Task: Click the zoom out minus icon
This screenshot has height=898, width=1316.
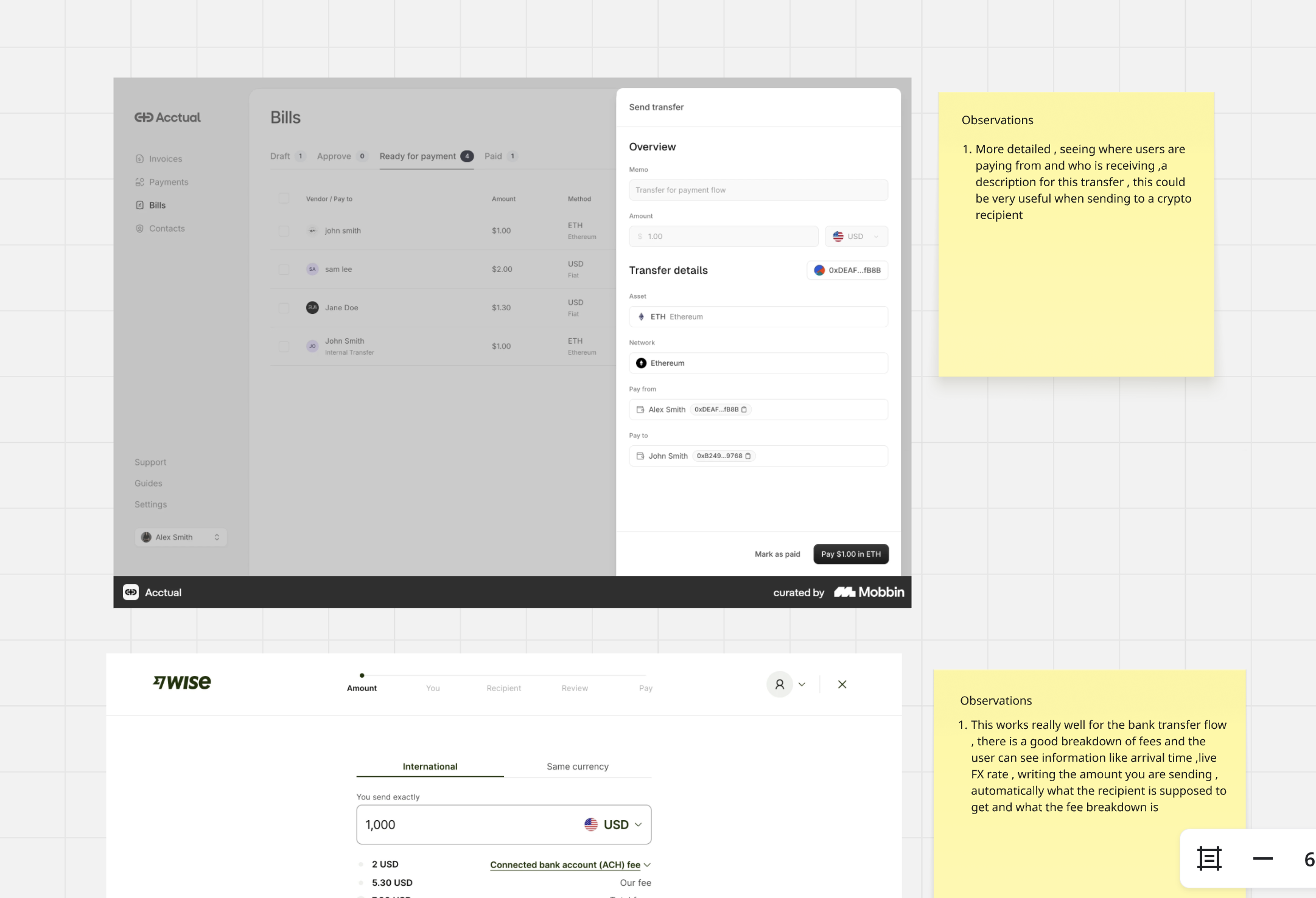Action: click(x=1263, y=858)
